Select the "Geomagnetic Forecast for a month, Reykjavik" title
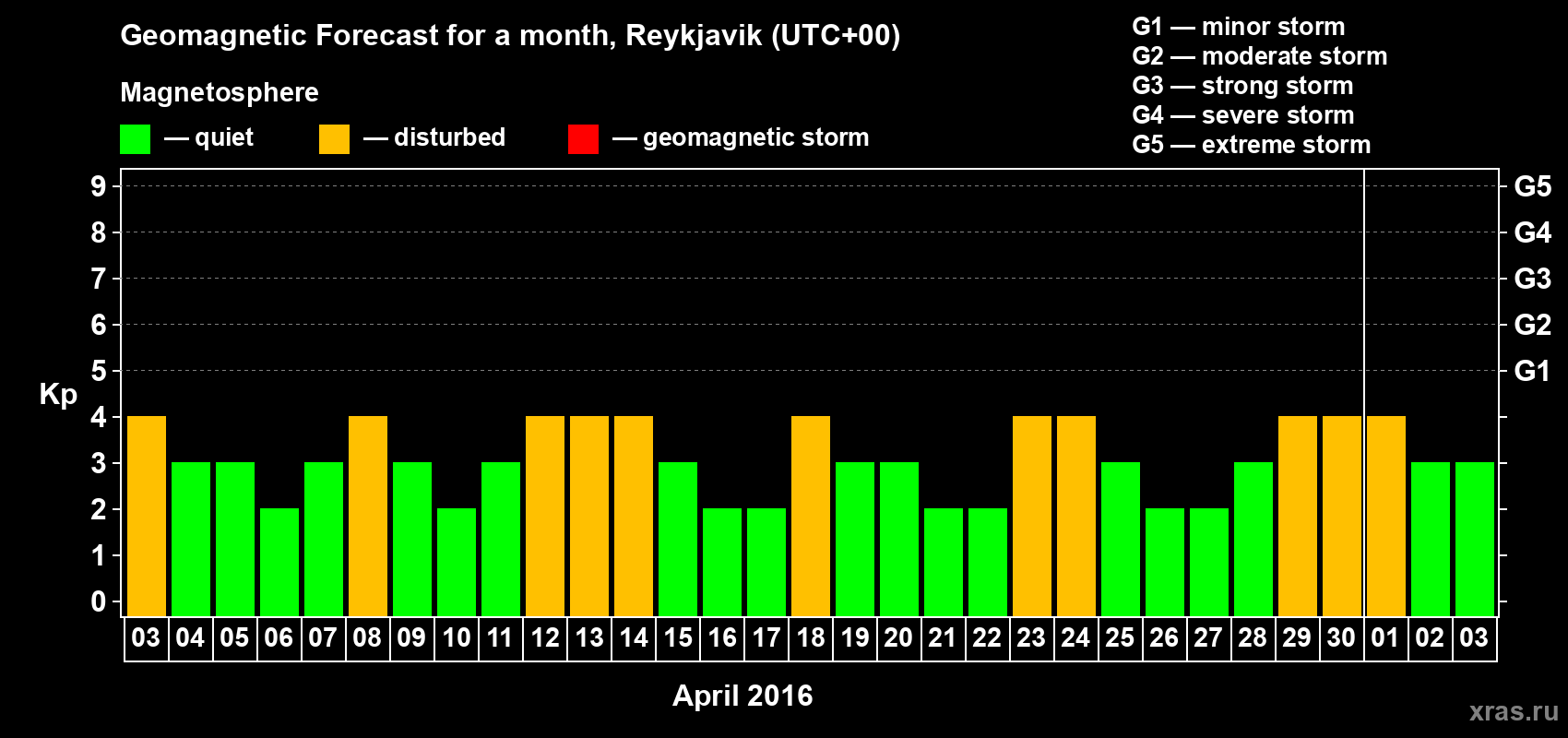 pyautogui.click(x=510, y=36)
